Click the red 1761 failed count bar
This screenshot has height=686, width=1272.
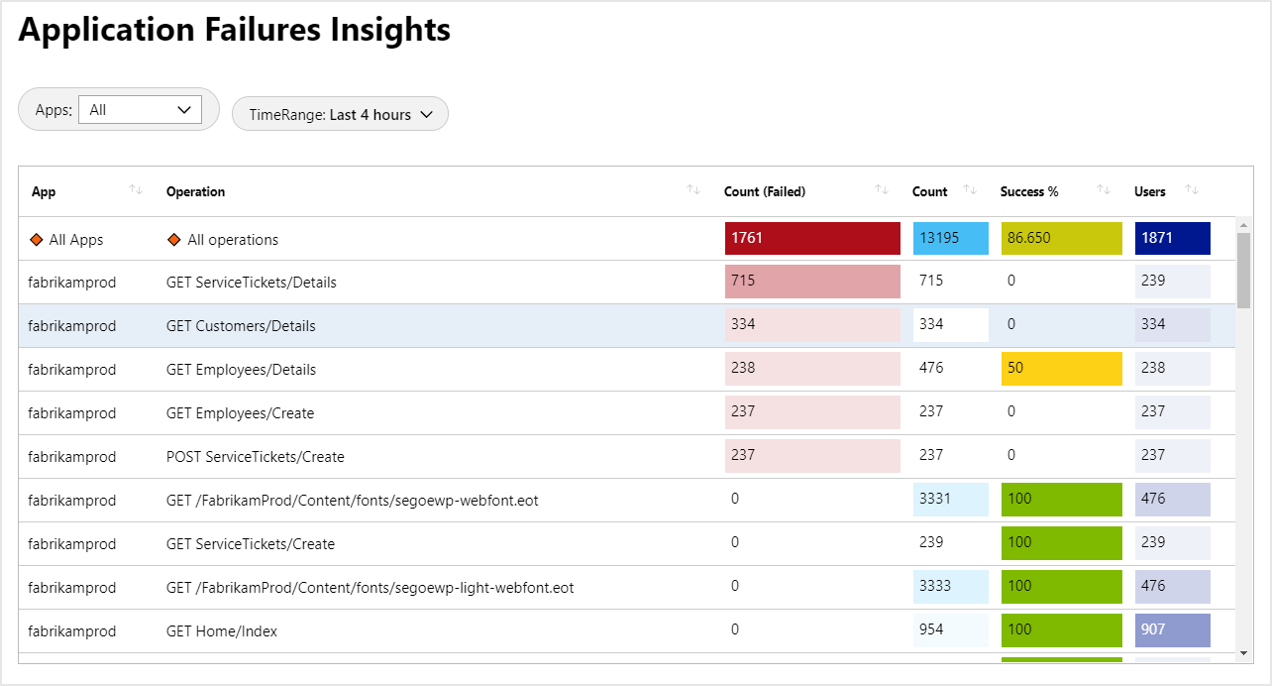click(812, 239)
